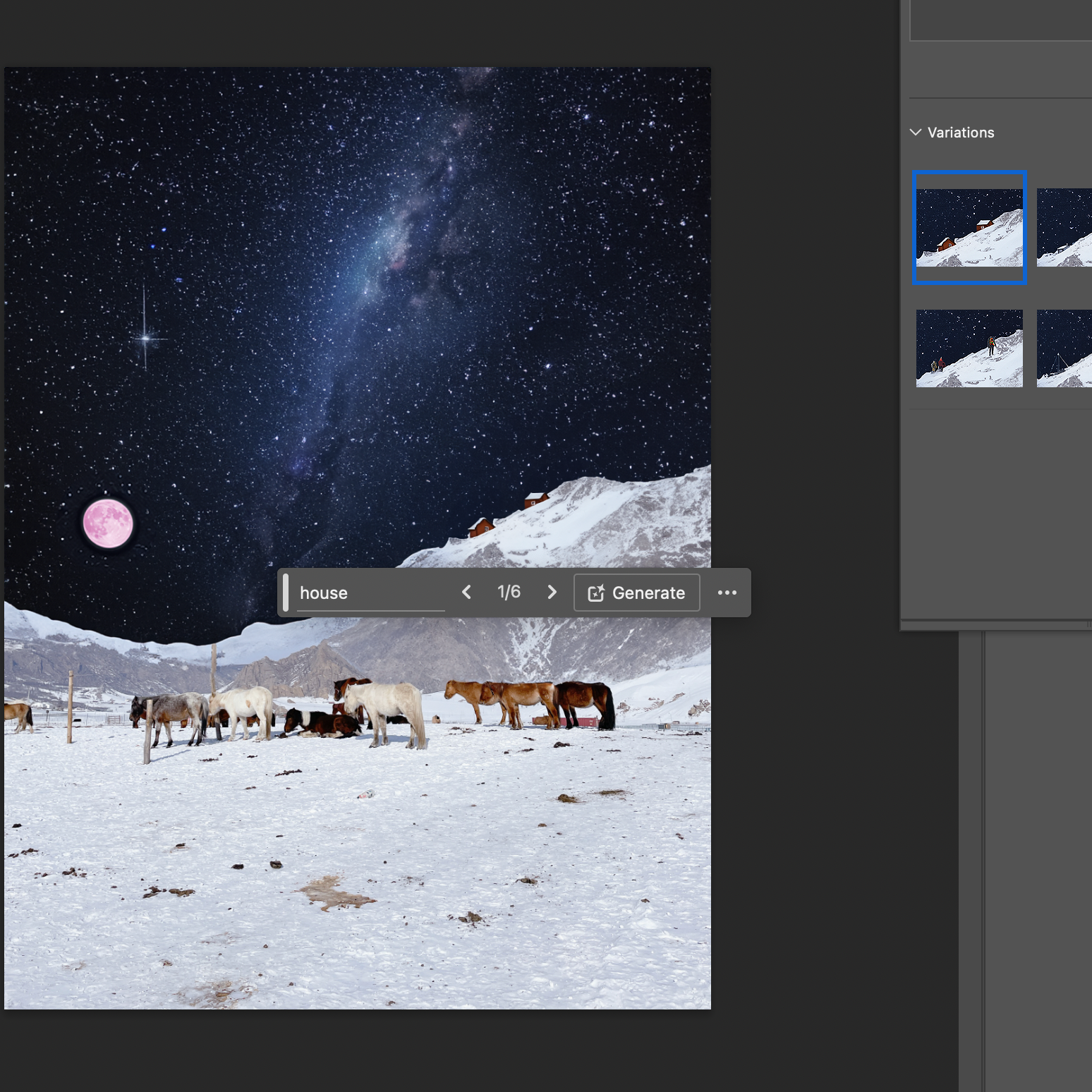Go to the next generated variation
Viewport: 1092px width, 1092px height.
tap(552, 593)
